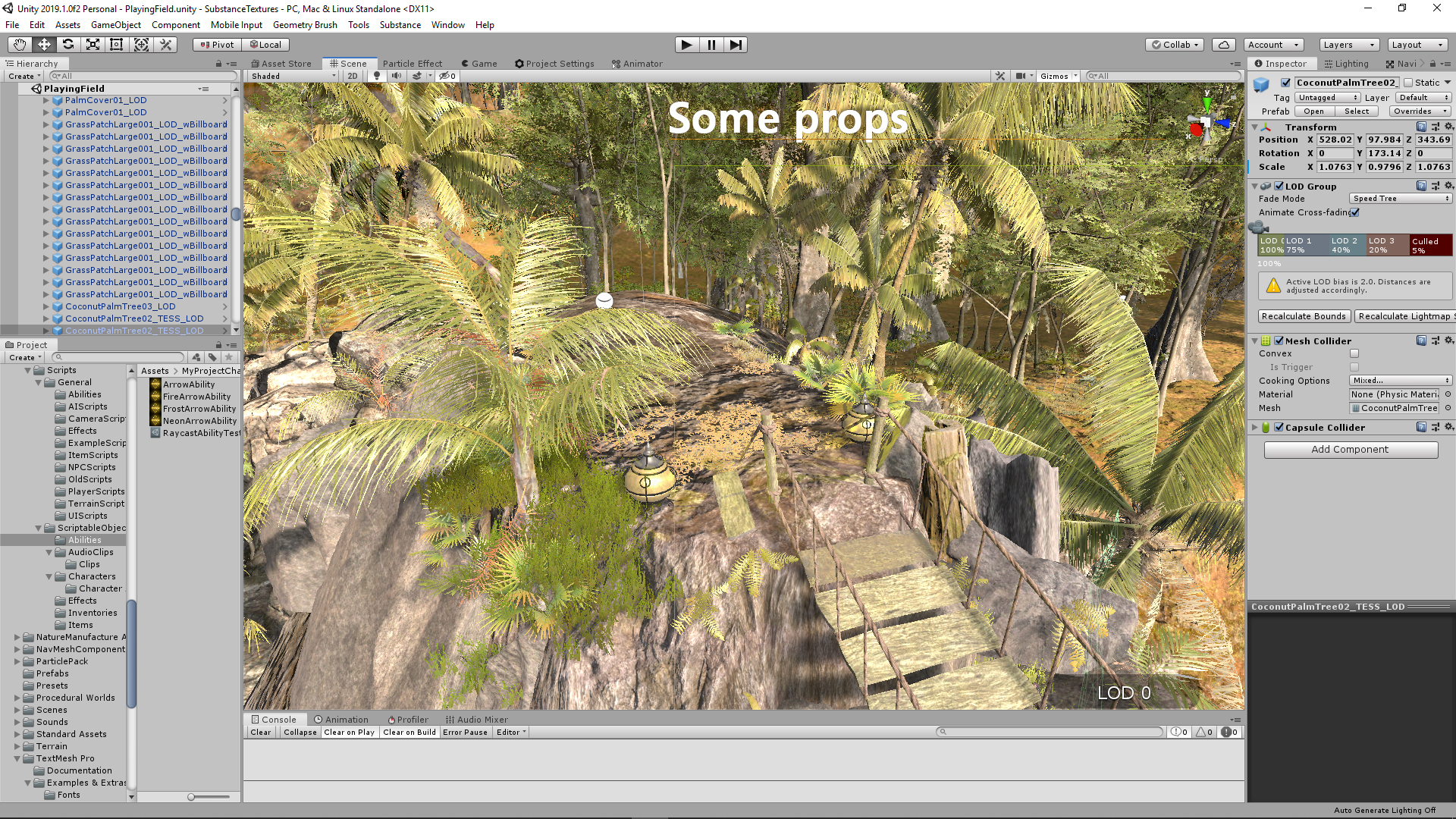The width and height of the screenshot is (1456, 819).
Task: Open the GameObject menu
Action: (115, 25)
